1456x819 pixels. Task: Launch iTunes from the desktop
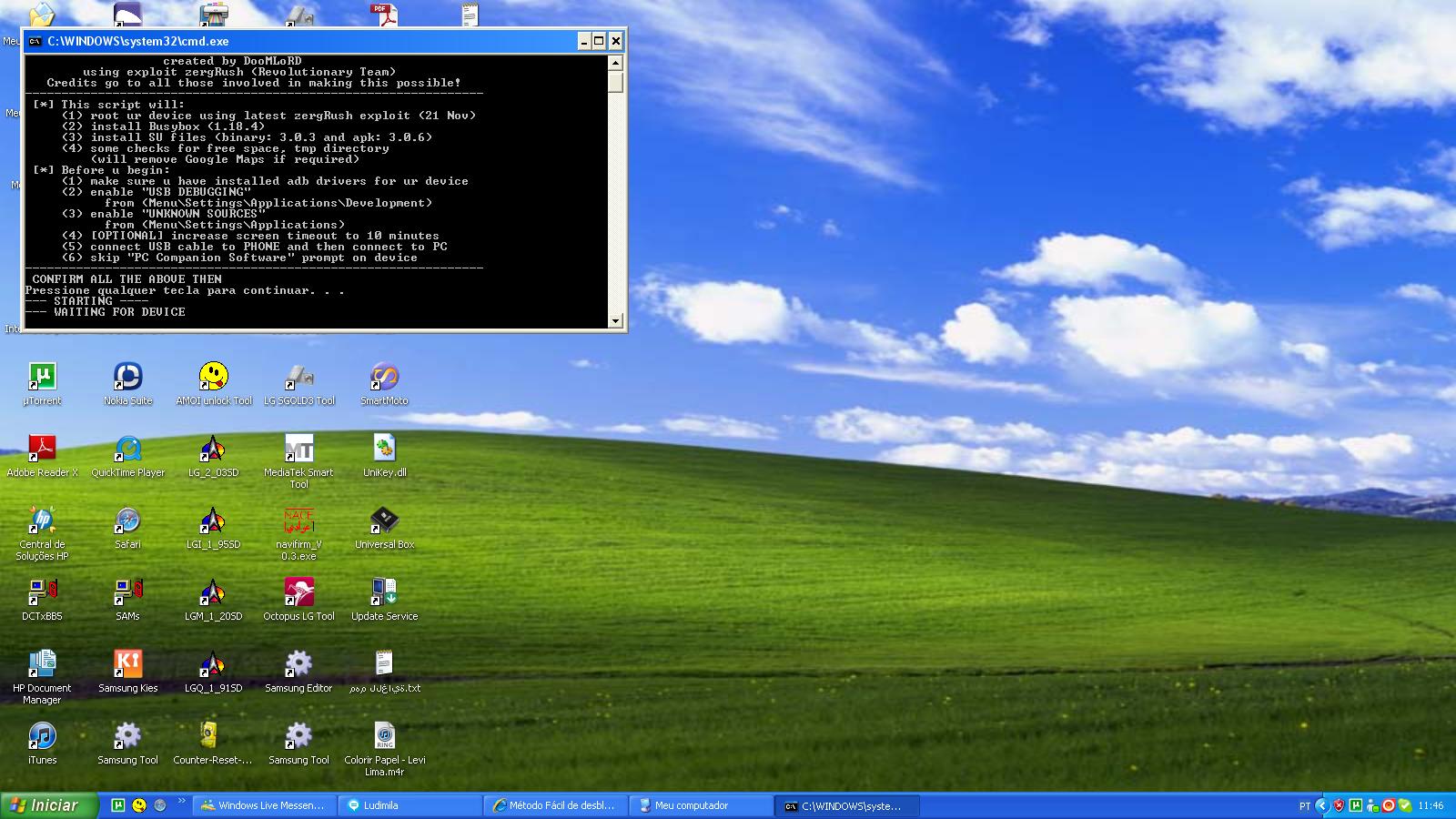pyautogui.click(x=42, y=743)
